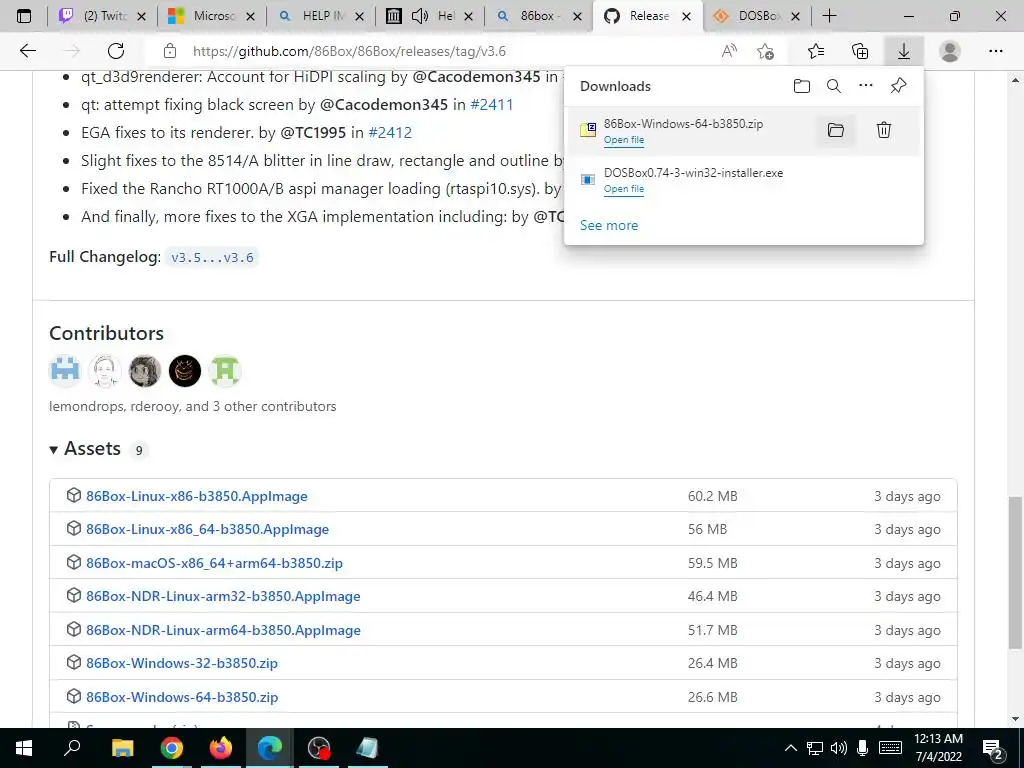Delete the 86Box-Windows-64 zip download
This screenshot has width=1024, height=768.
click(x=884, y=130)
